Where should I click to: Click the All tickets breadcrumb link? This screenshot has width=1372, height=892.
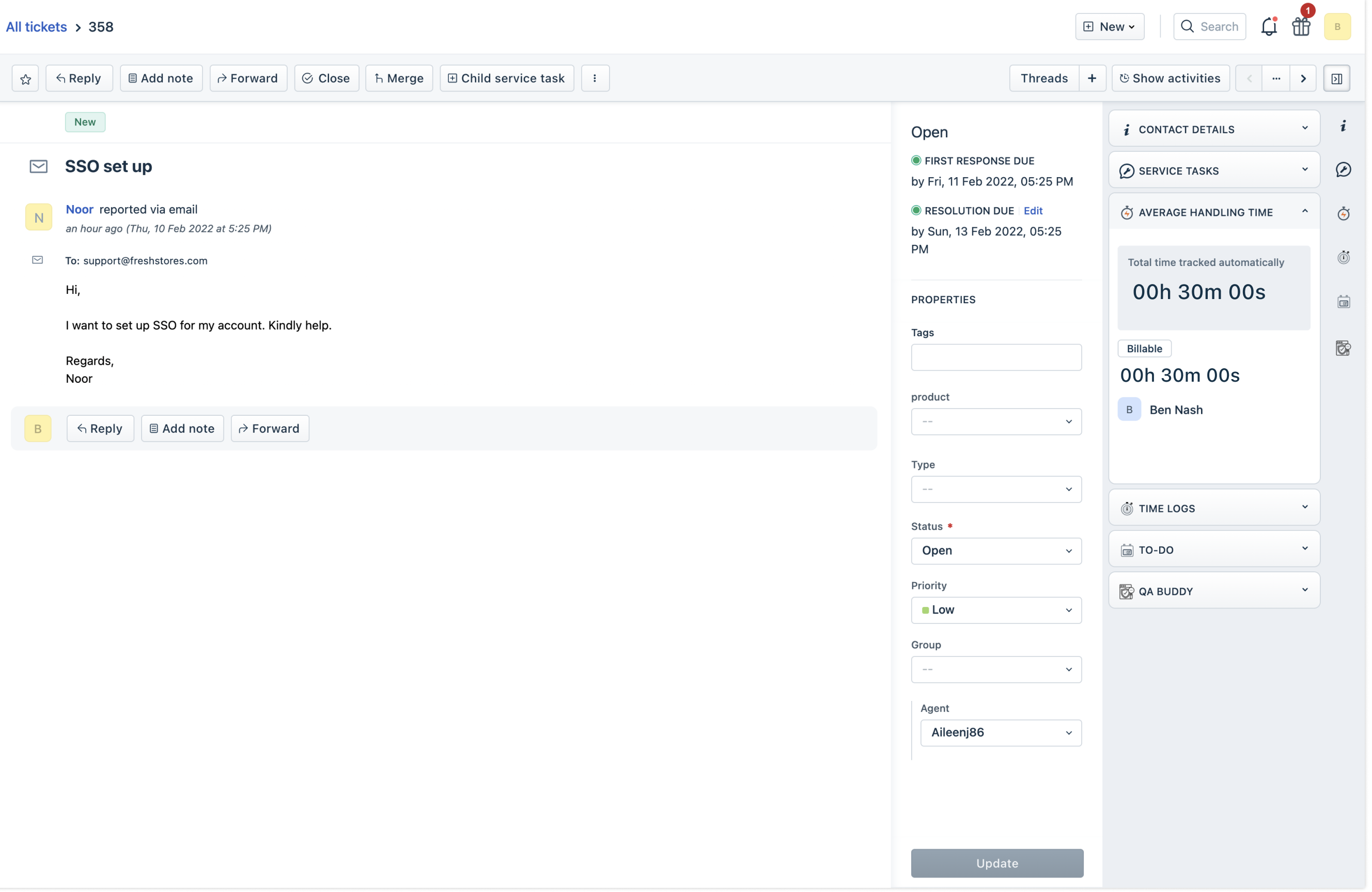[36, 27]
